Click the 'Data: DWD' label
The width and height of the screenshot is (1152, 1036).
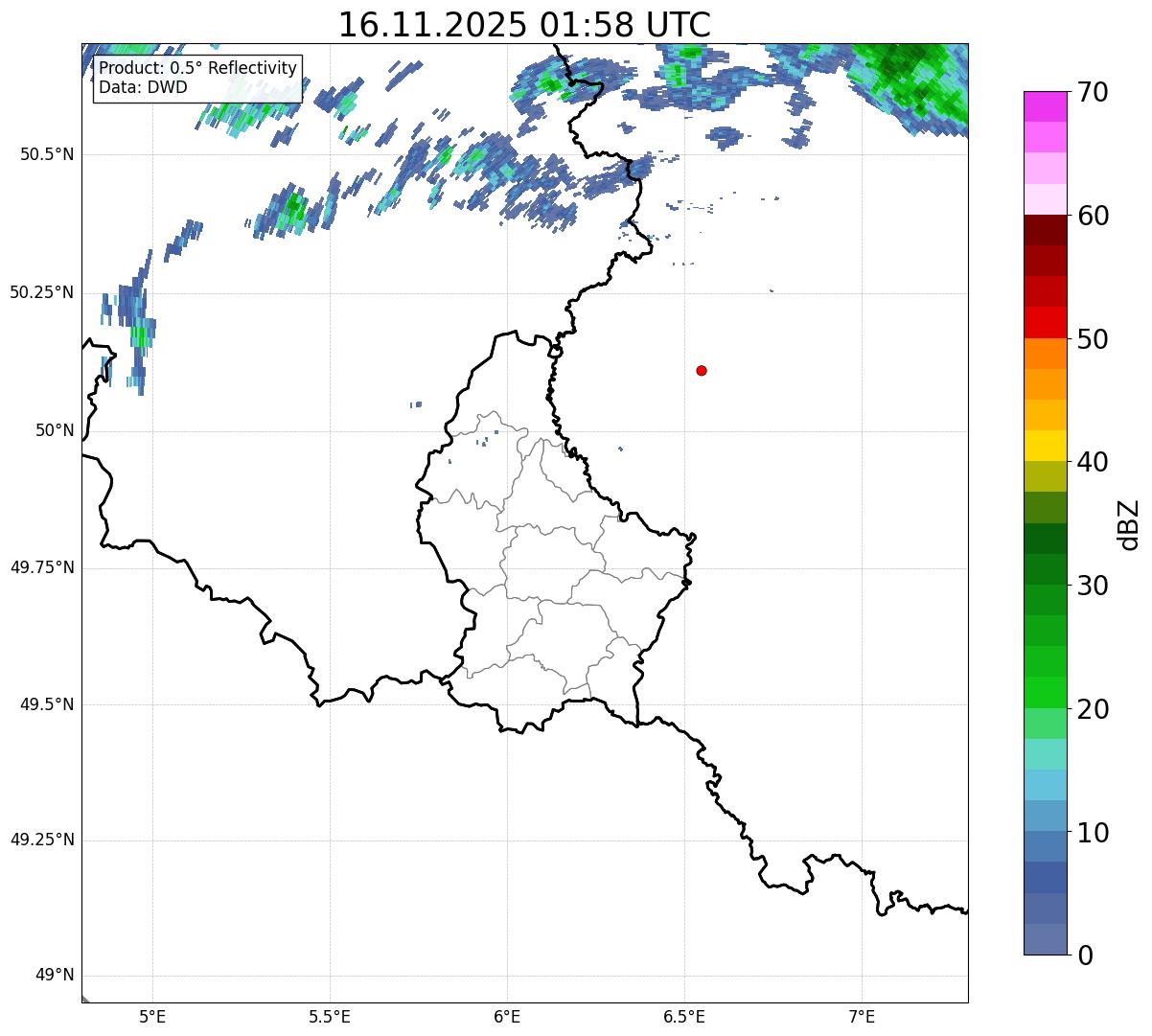coord(143,87)
